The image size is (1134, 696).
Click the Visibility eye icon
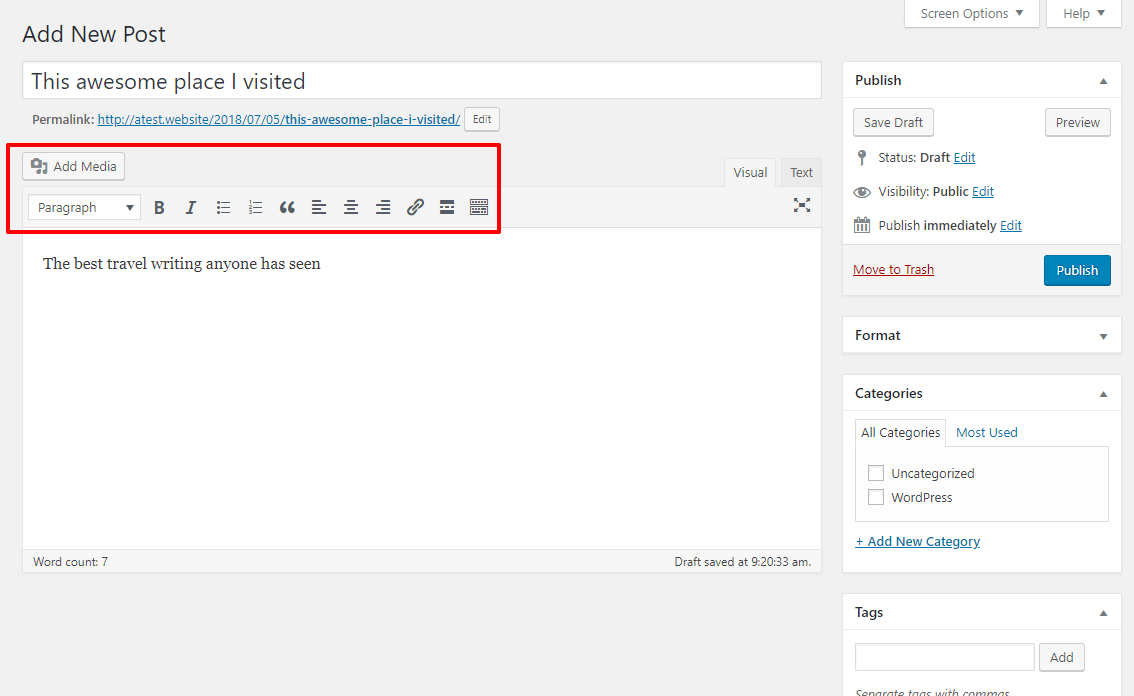tap(861, 192)
